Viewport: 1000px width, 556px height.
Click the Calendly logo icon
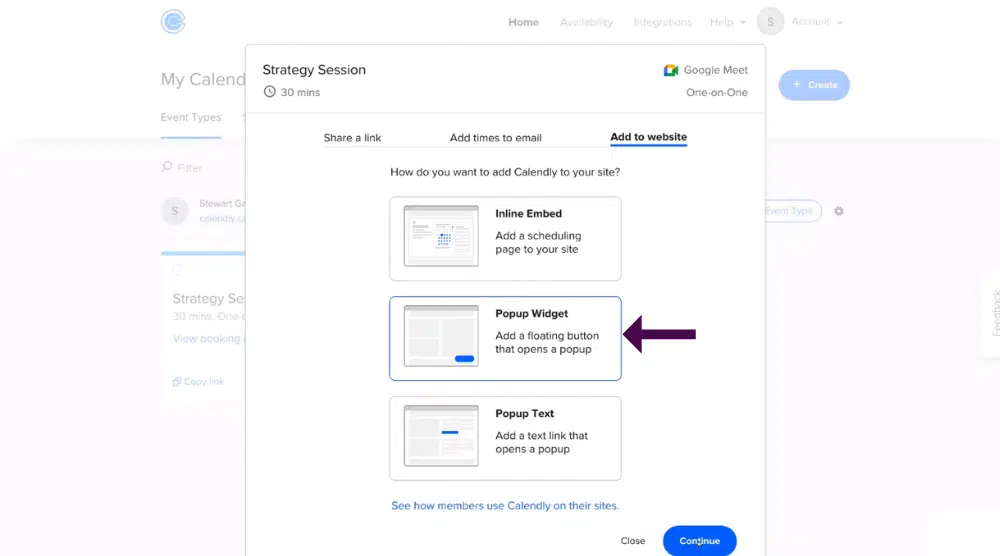coord(173,22)
